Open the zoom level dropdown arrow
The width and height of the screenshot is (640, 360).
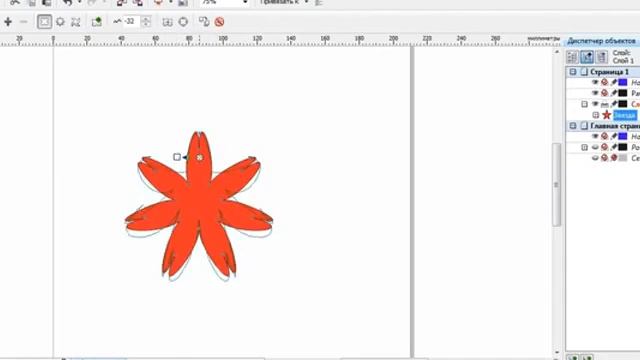pos(245,2)
